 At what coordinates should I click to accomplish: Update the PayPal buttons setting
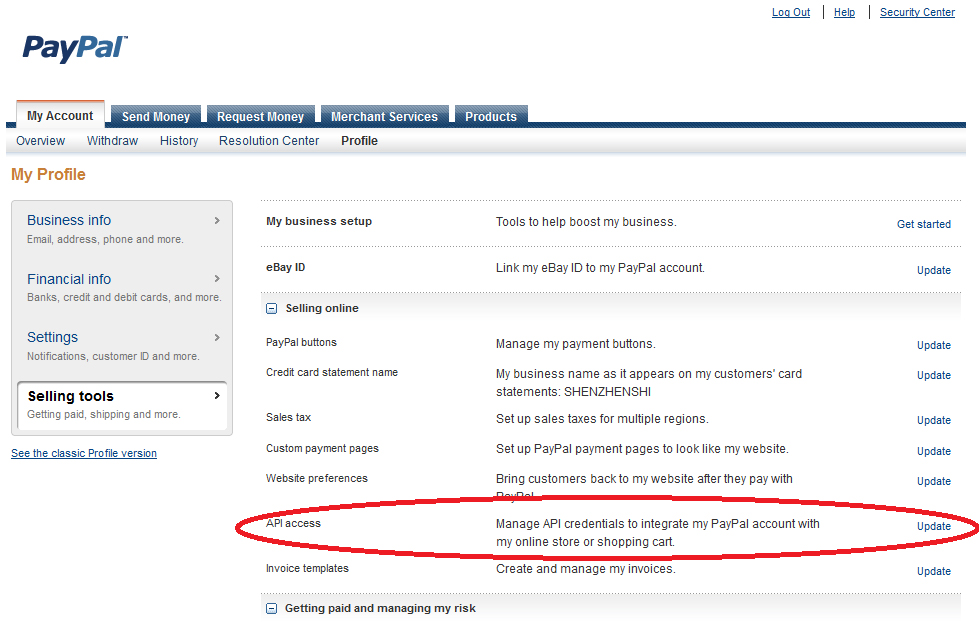click(934, 345)
